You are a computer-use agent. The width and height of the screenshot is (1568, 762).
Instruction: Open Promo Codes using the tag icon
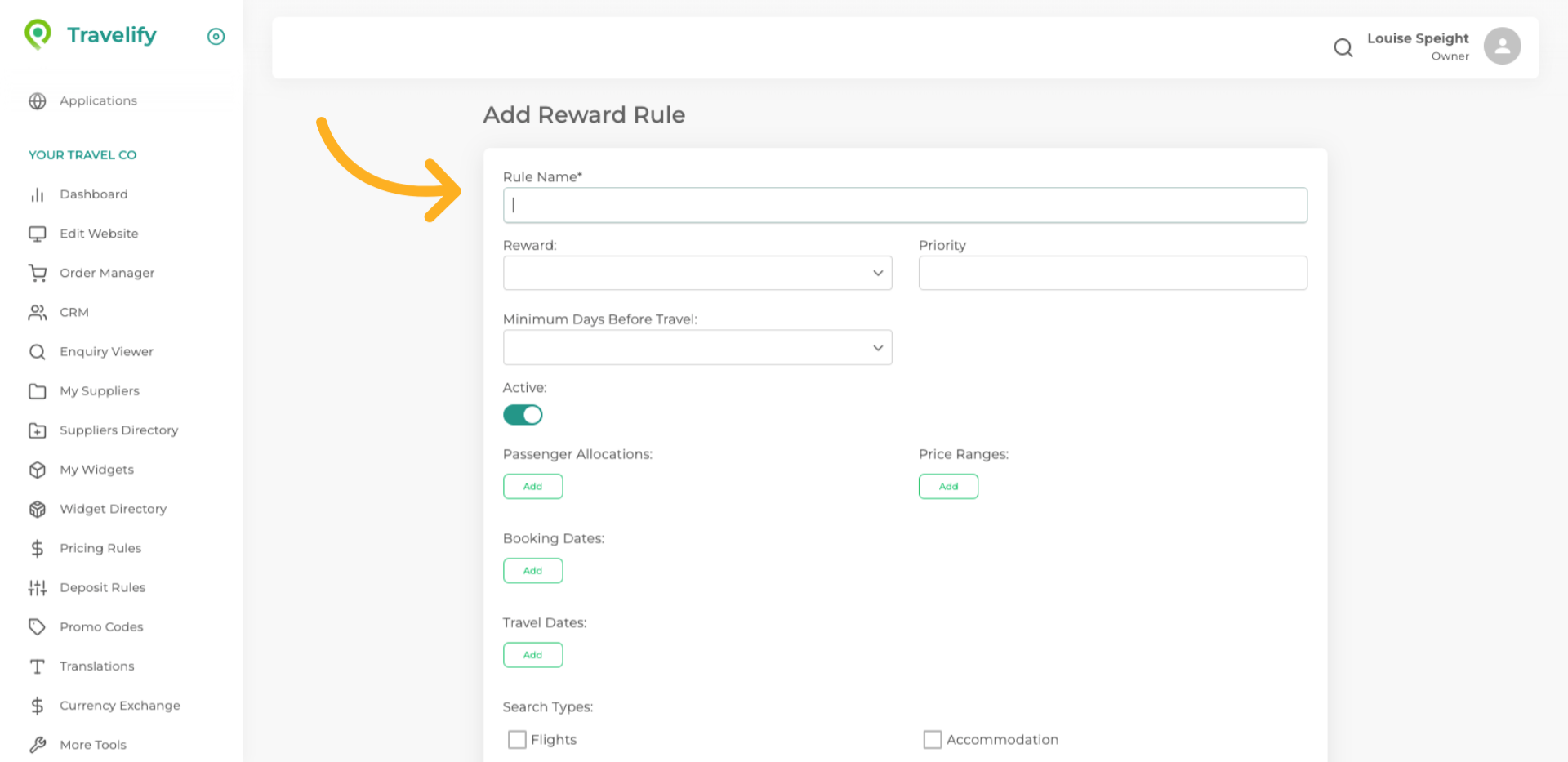38,626
